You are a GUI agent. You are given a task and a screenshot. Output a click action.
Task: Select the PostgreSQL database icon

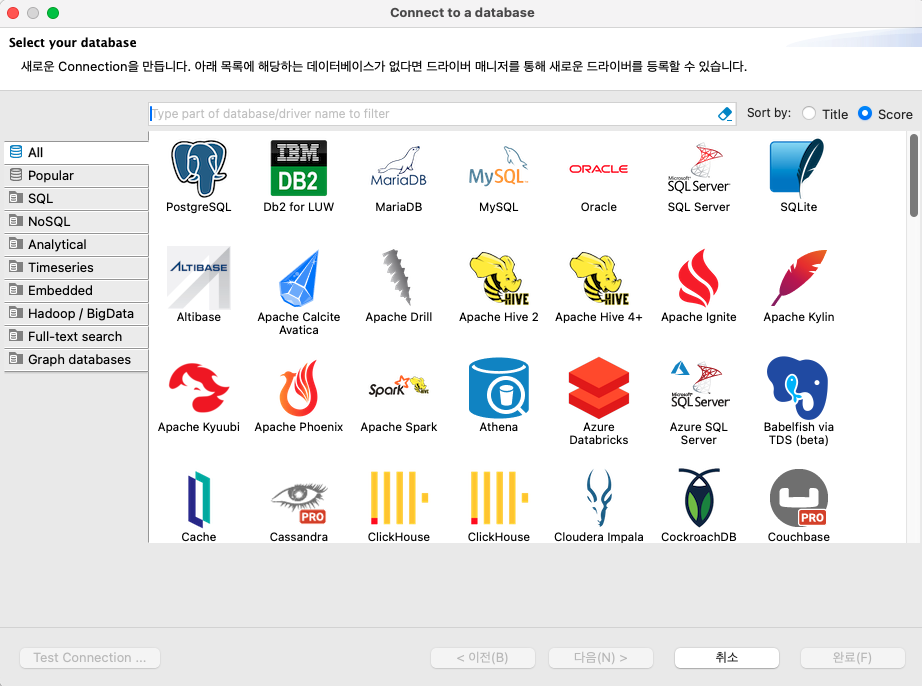[199, 169]
